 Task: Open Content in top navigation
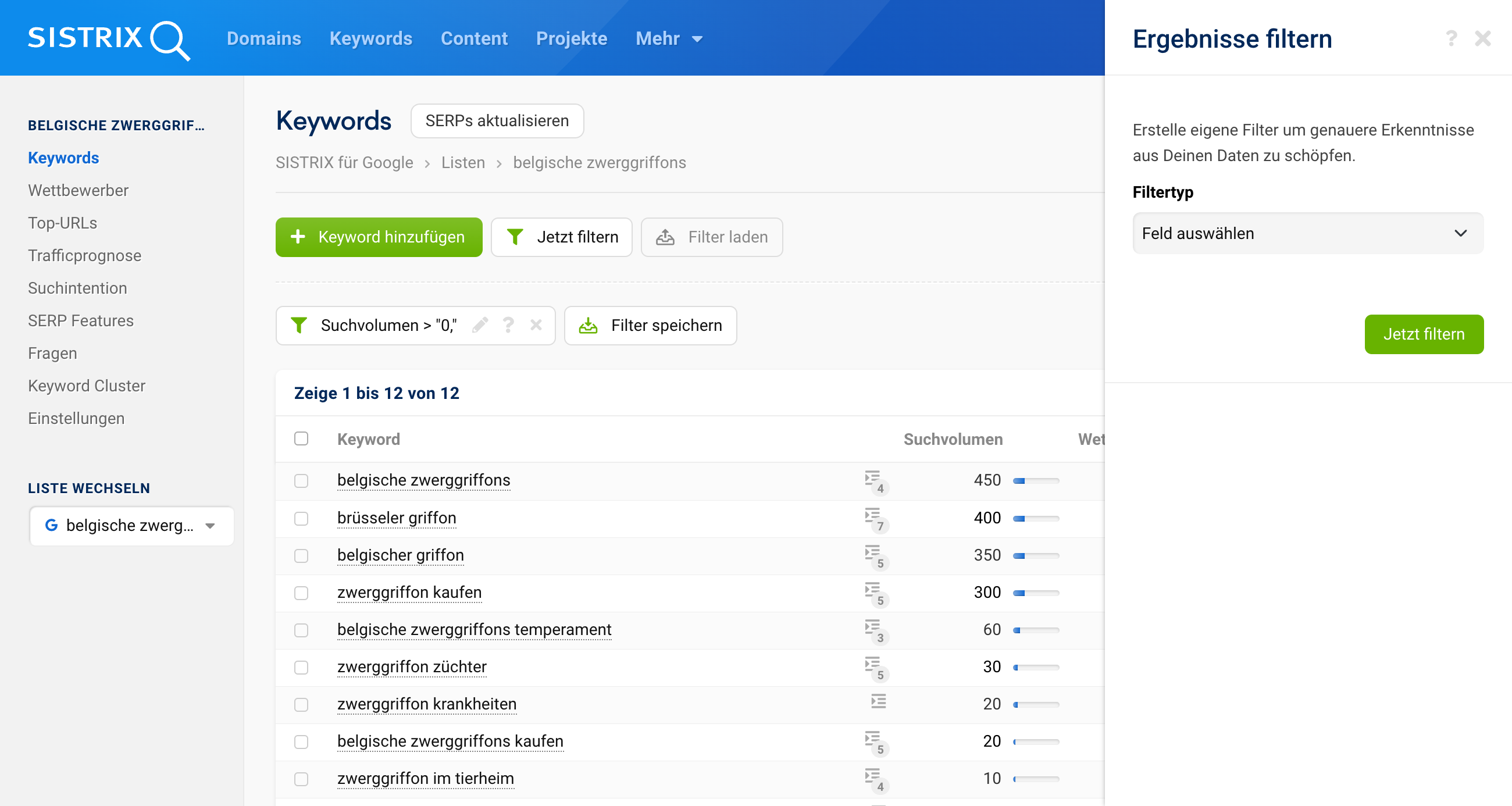click(x=475, y=39)
